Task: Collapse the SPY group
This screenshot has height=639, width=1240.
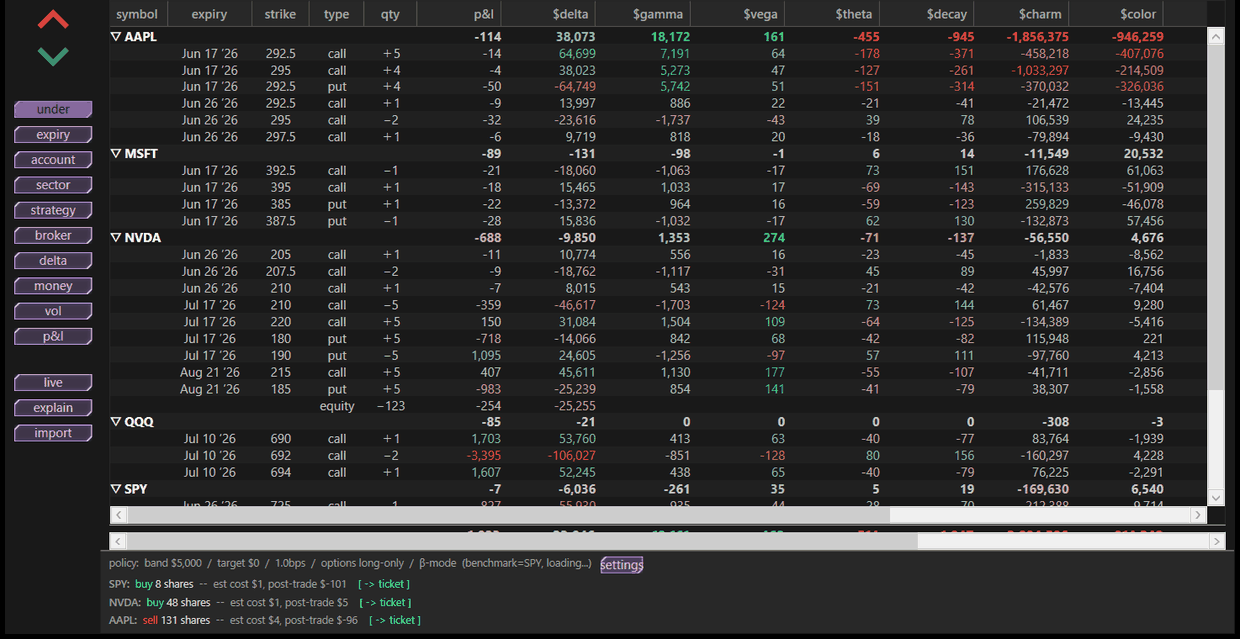Action: pyautogui.click(x=116, y=489)
